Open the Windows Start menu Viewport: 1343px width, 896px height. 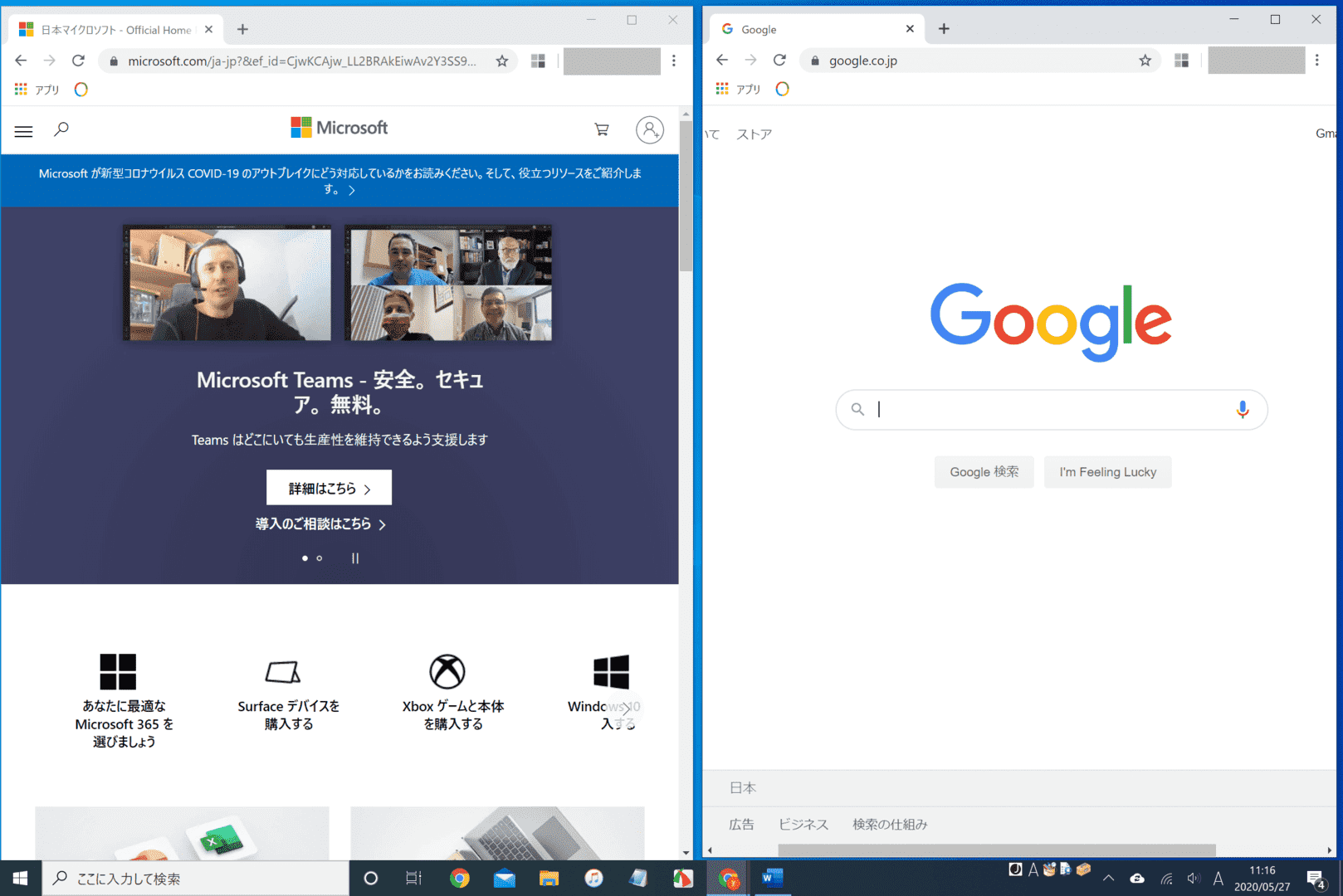[x=20, y=878]
